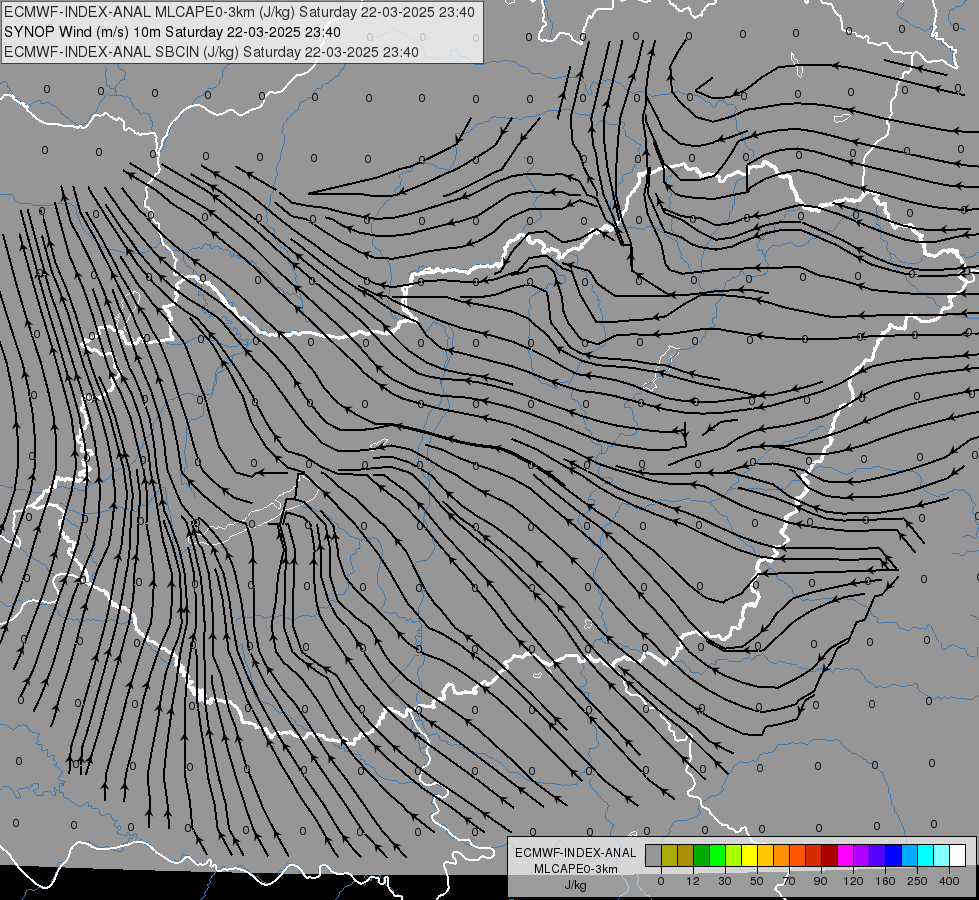Choose the dark green legend swatch
The height and width of the screenshot is (900, 979).
[701, 855]
